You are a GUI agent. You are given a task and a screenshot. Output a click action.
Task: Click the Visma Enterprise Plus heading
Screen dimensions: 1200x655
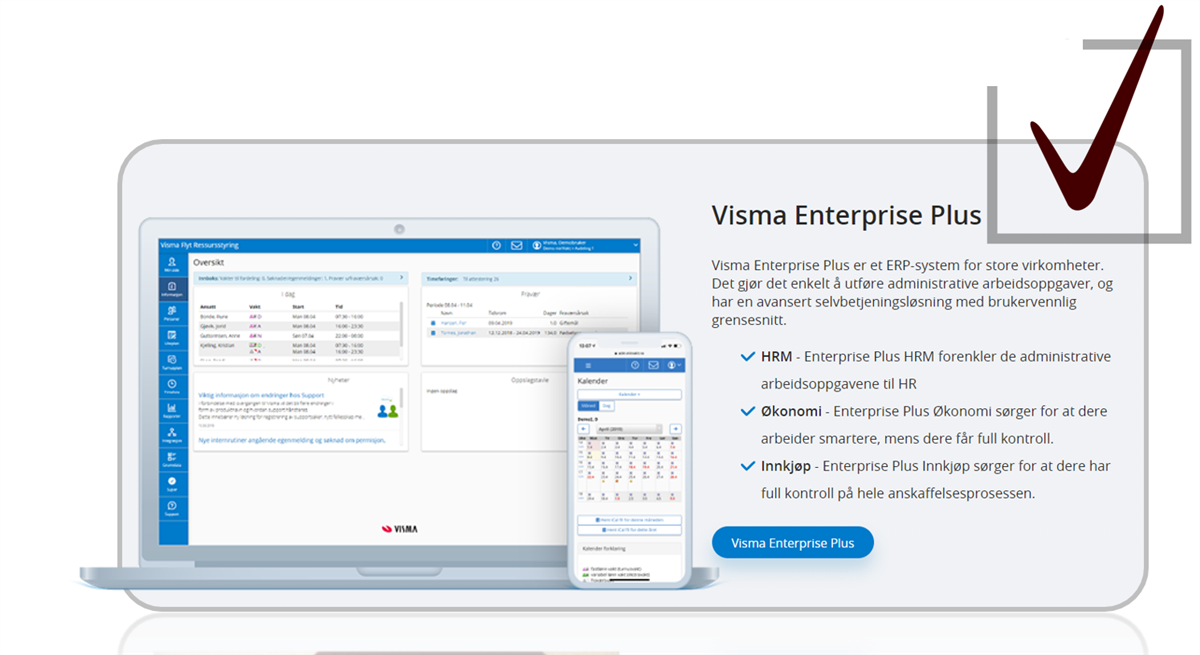pos(846,215)
